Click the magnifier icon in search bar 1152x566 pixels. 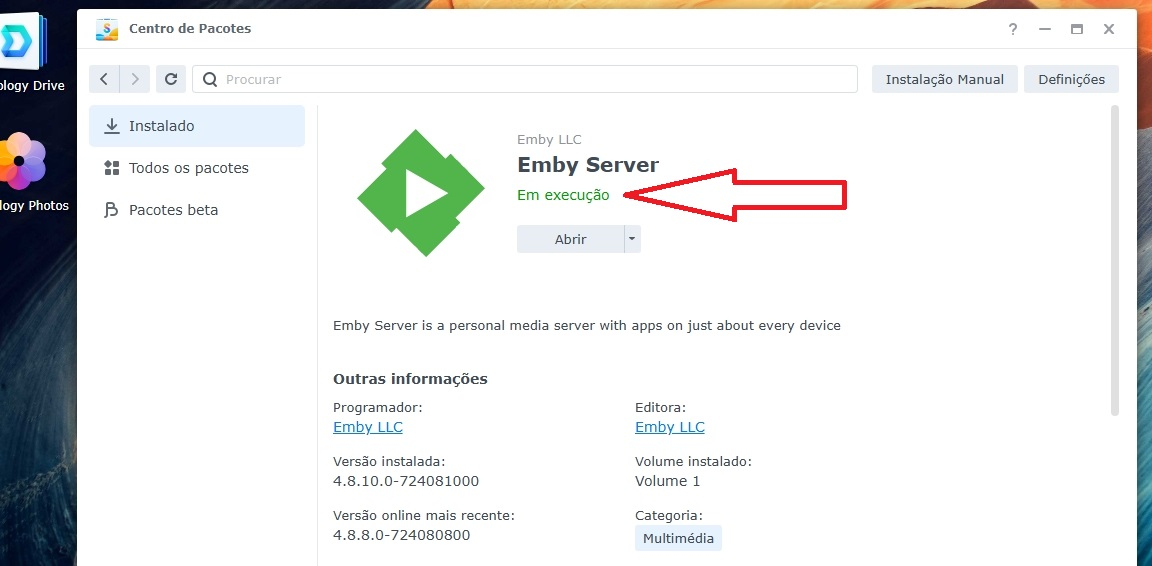(210, 79)
